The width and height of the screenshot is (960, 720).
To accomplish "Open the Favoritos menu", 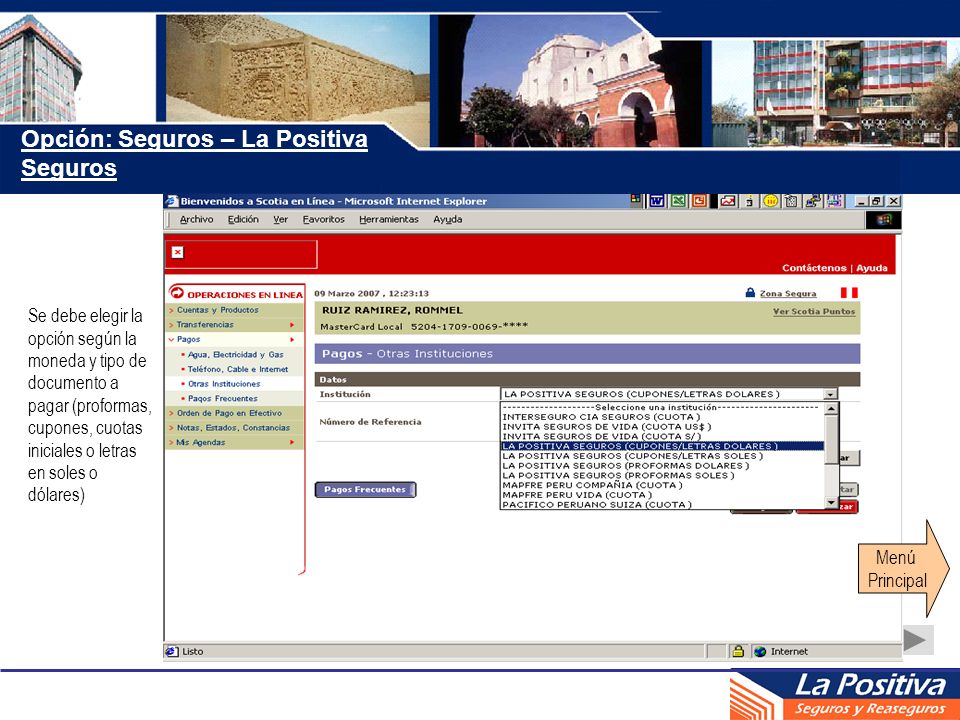I will click(x=323, y=219).
